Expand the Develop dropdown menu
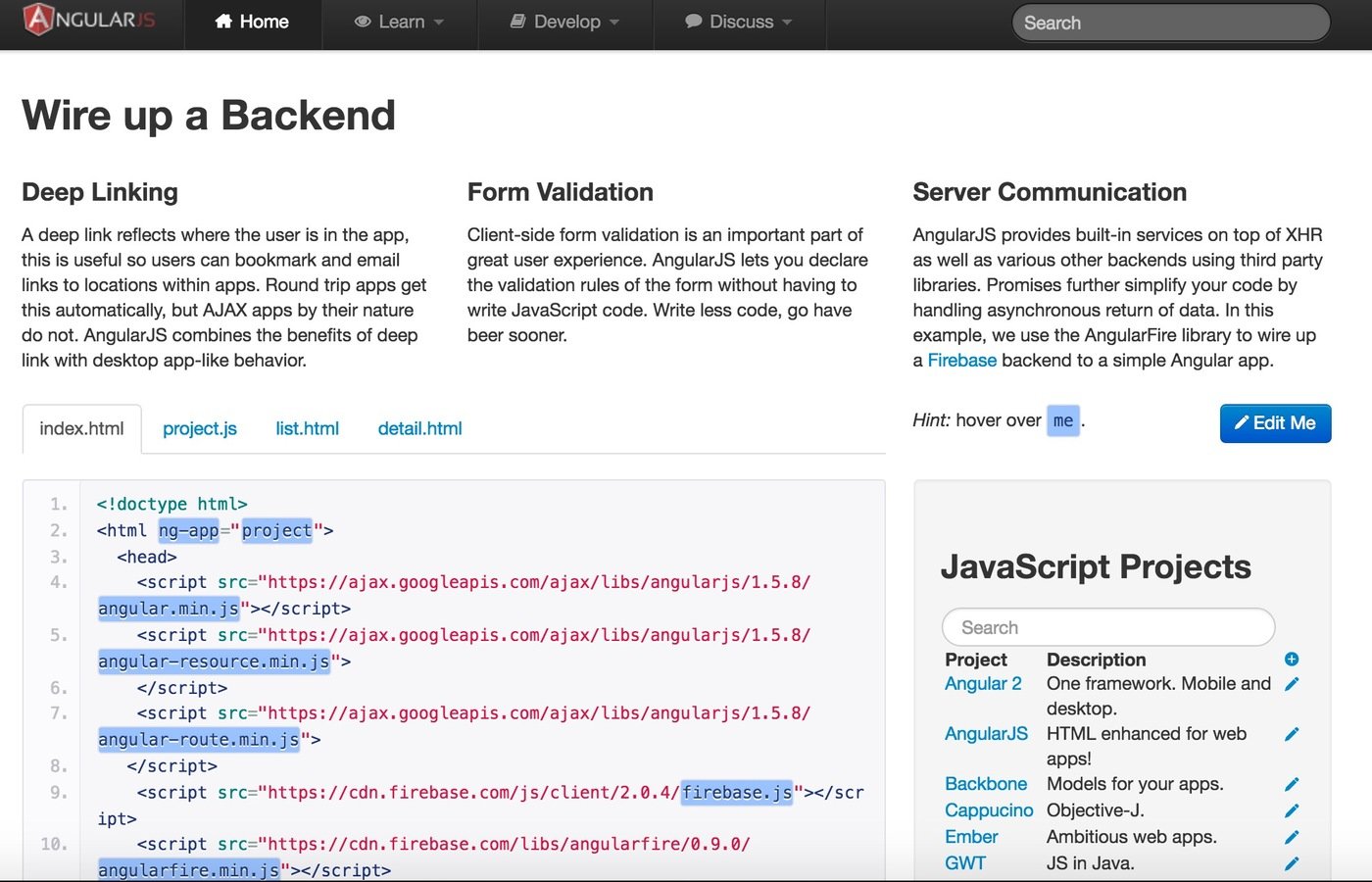Screen dimensions: 1372x882 click(564, 22)
